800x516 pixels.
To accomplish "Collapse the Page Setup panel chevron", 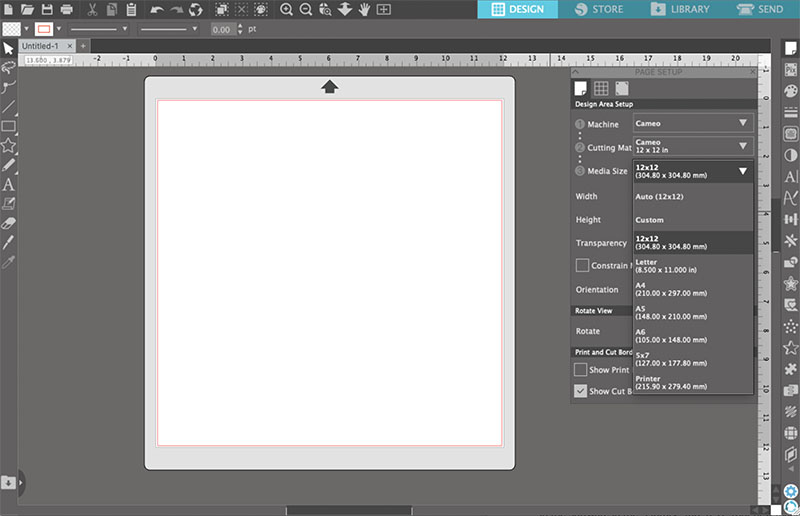I will tap(575, 72).
